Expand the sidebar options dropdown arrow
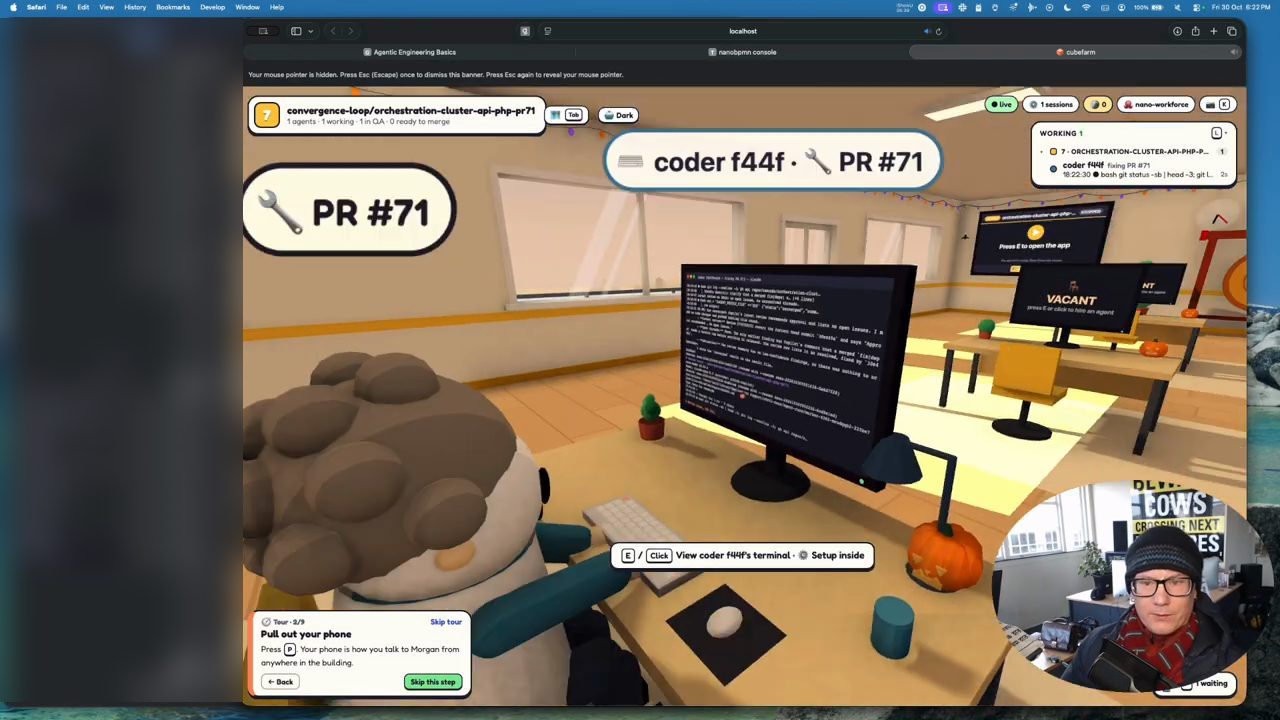1280x720 pixels. point(310,31)
